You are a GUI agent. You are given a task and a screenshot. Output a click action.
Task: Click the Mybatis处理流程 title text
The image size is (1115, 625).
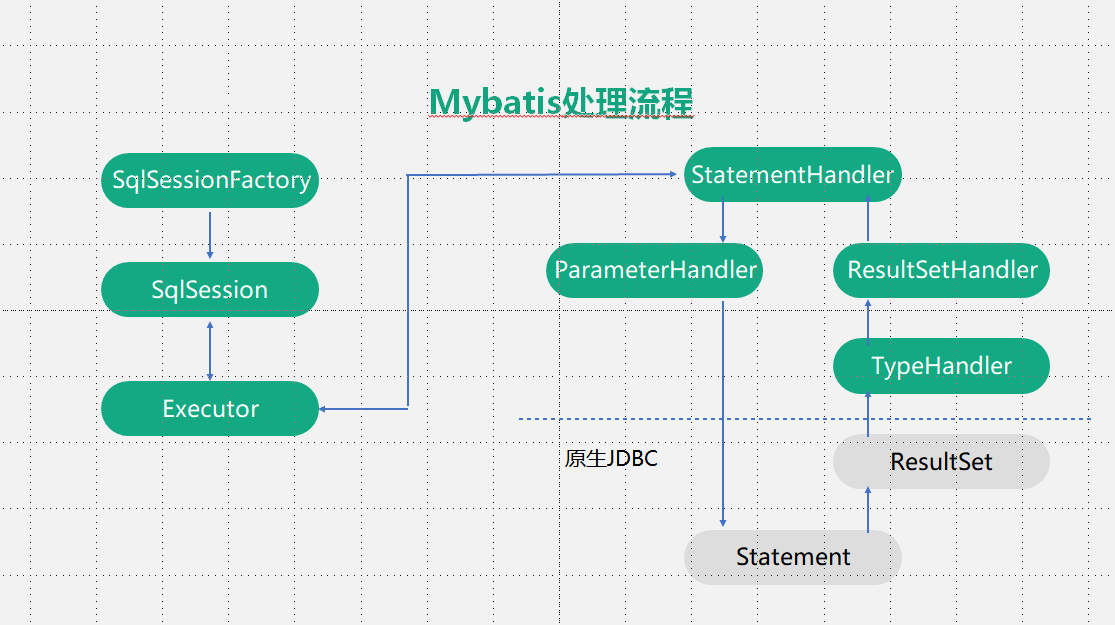click(561, 102)
